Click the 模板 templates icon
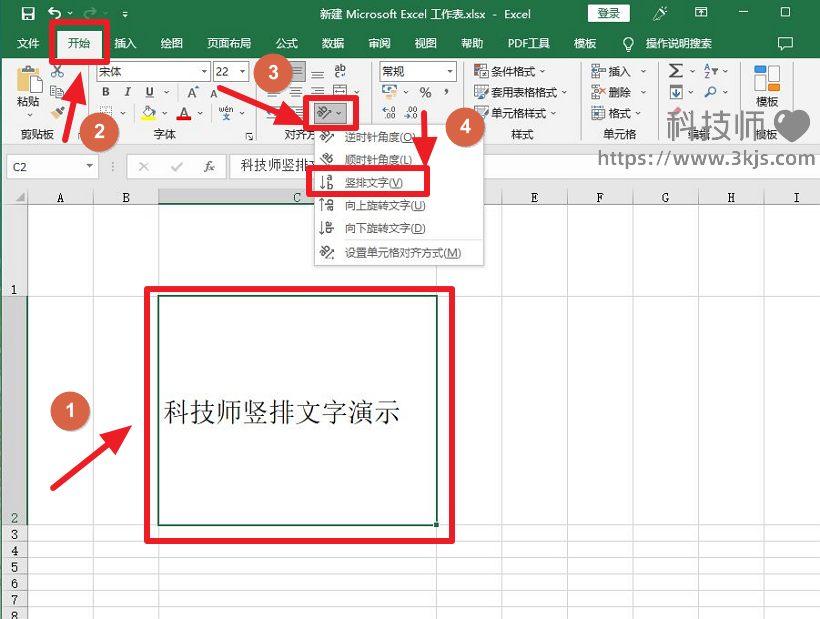Image resolution: width=820 pixels, height=619 pixels. coord(767,78)
